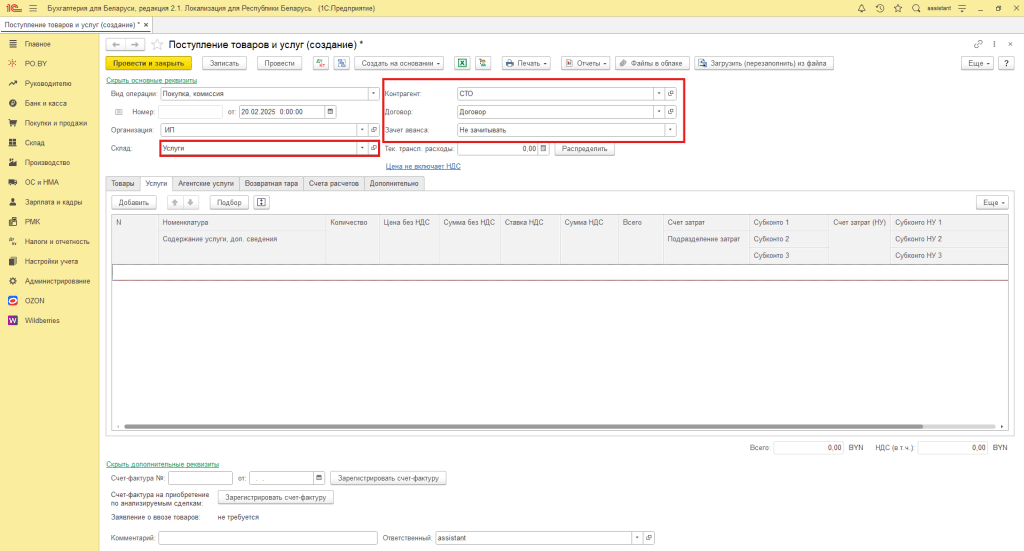Go forward with the right arrow button
This screenshot has width=1024, height=551.
click(x=135, y=44)
